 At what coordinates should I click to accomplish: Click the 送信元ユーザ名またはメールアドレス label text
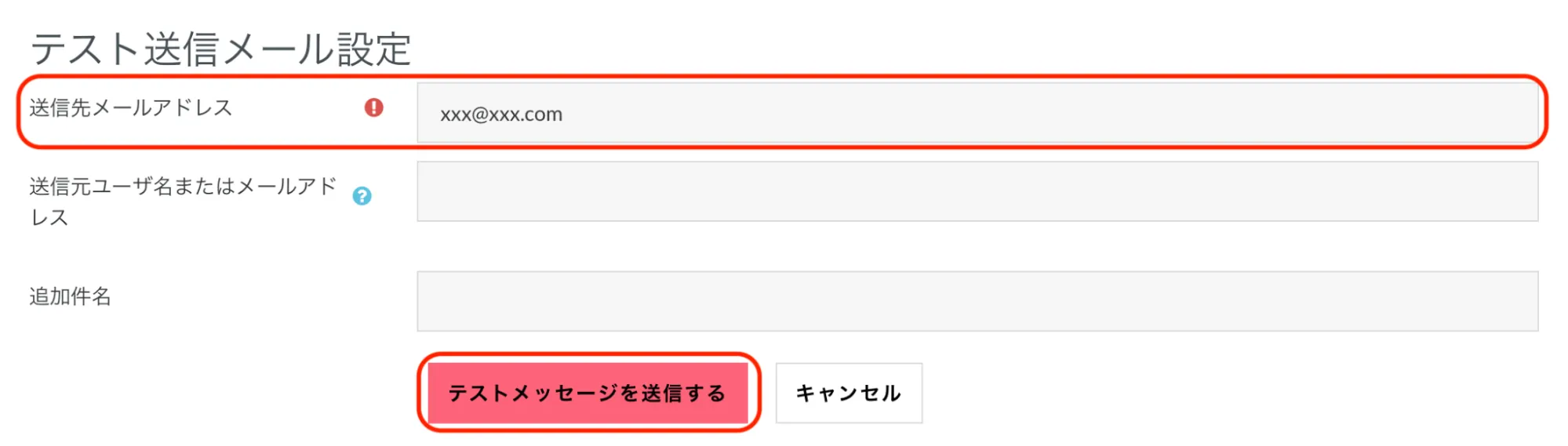(182, 187)
